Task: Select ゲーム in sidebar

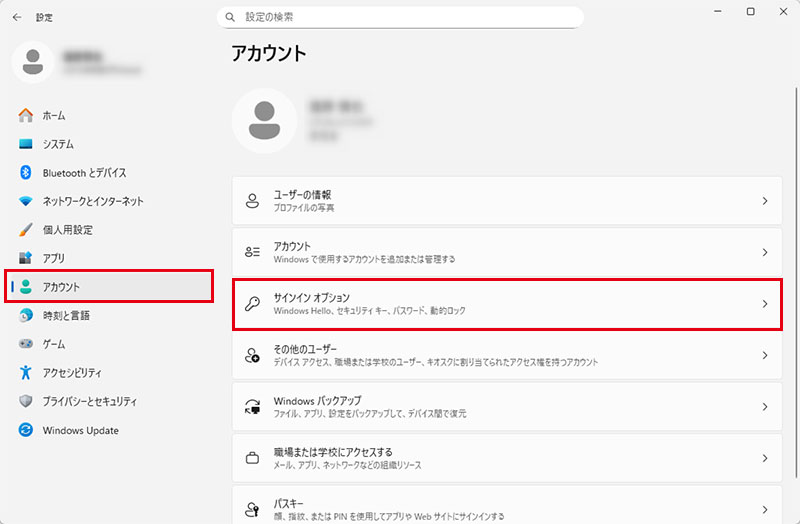Action: click(x=109, y=344)
